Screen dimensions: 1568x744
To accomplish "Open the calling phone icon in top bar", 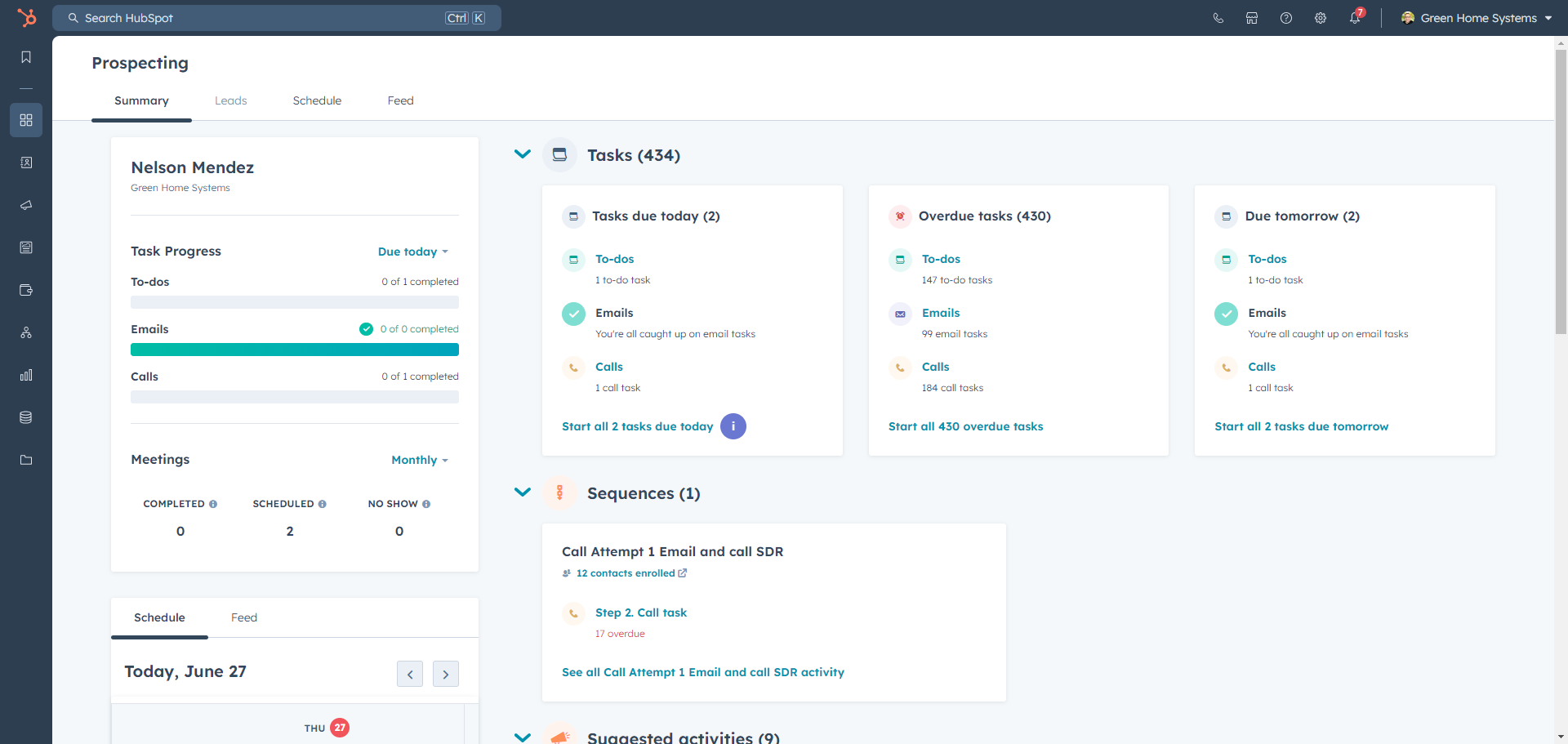I will click(1218, 18).
